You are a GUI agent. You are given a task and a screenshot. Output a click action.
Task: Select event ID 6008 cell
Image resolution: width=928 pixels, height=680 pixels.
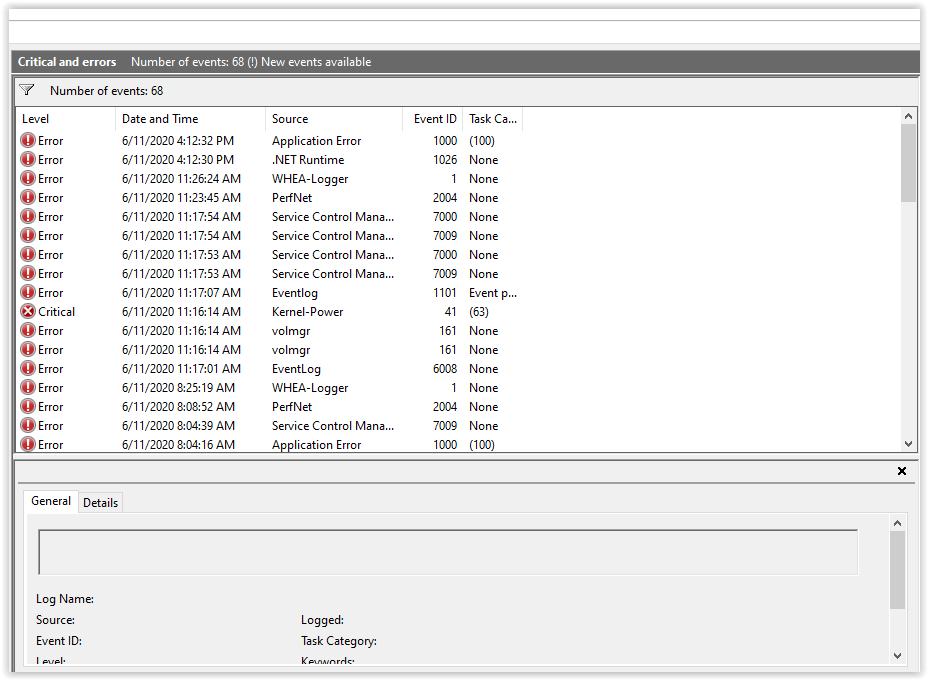pos(444,368)
